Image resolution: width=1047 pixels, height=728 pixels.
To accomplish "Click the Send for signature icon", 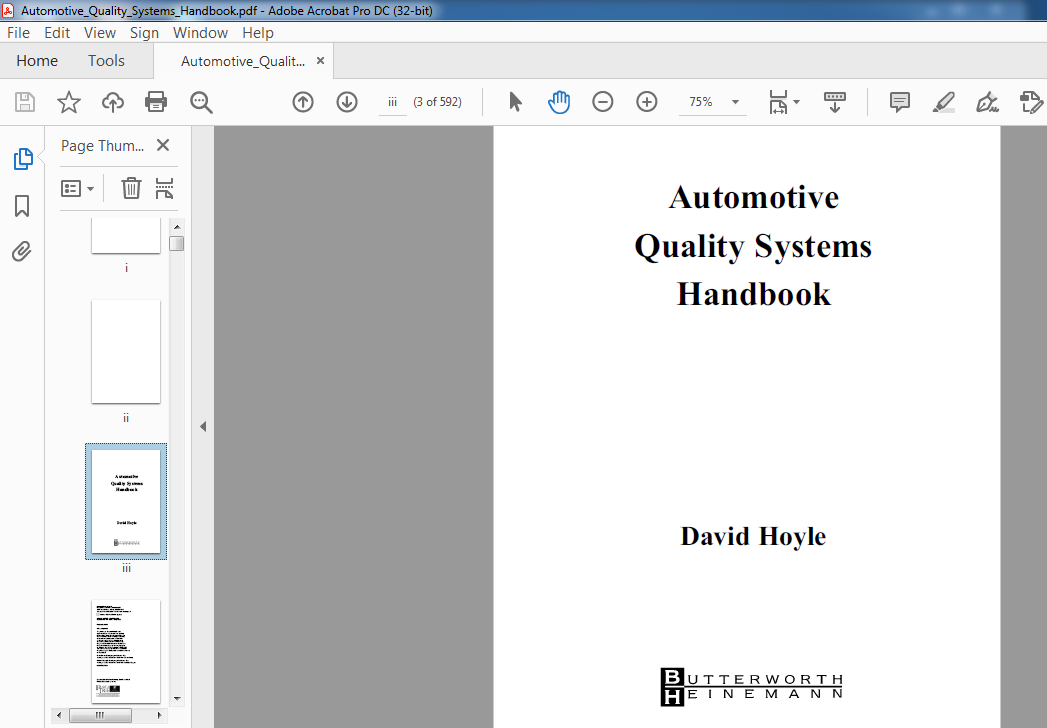I will click(x=1031, y=102).
